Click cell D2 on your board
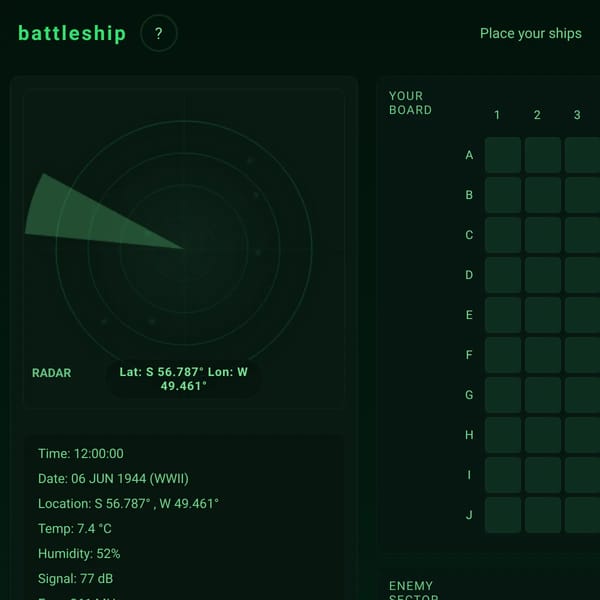The width and height of the screenshot is (600, 600). (543, 275)
